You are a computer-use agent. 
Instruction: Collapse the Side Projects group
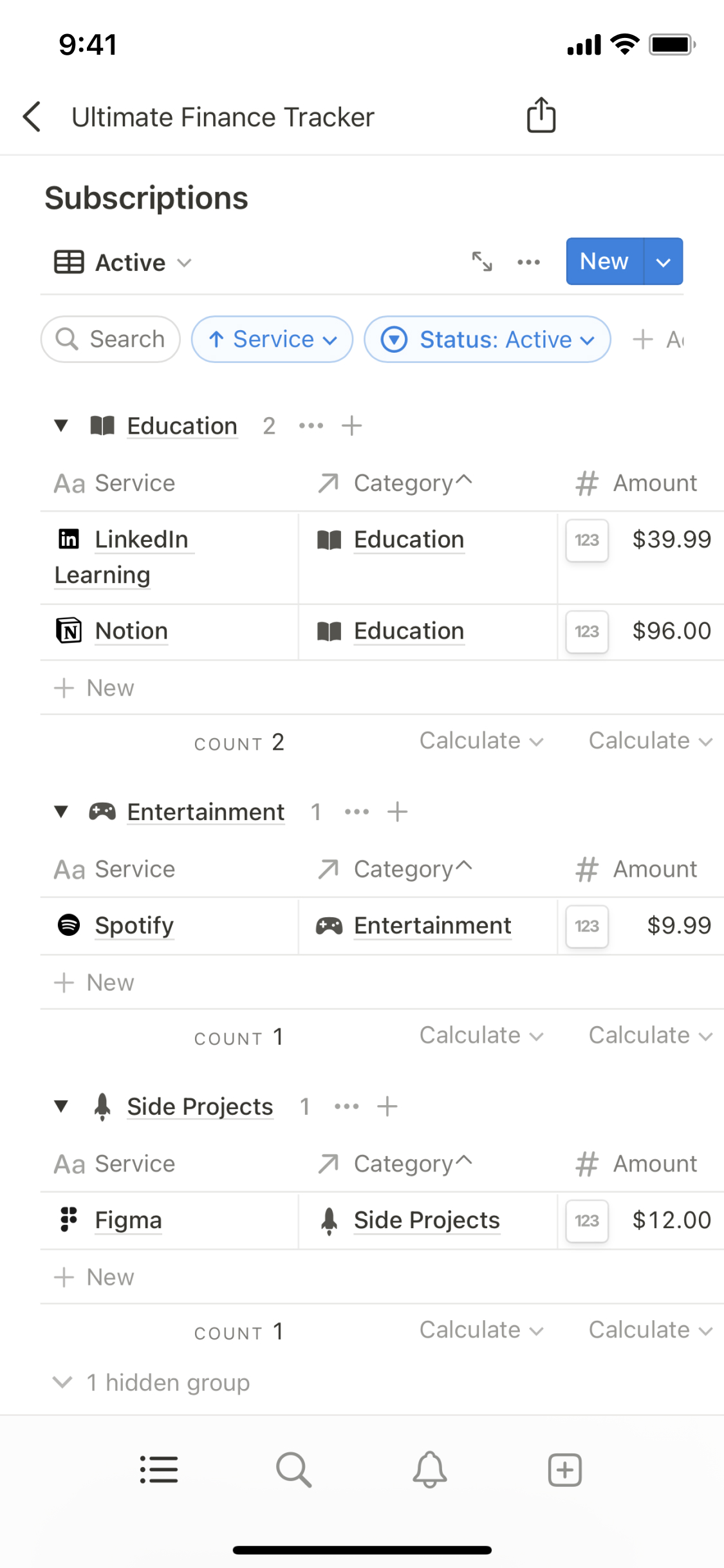click(61, 1106)
